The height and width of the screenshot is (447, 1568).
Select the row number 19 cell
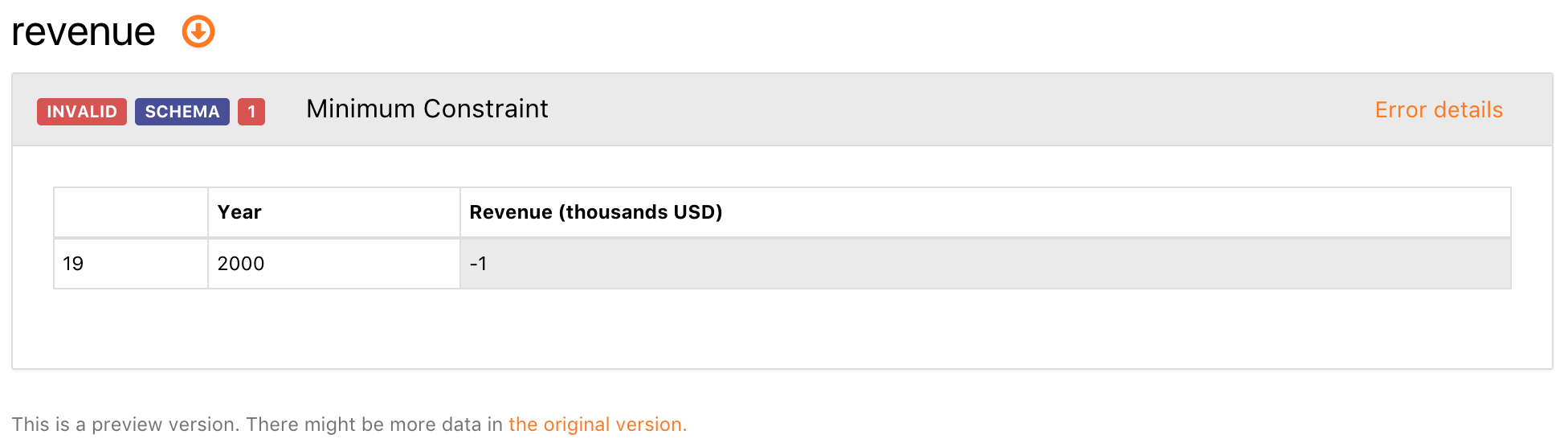pos(131,264)
